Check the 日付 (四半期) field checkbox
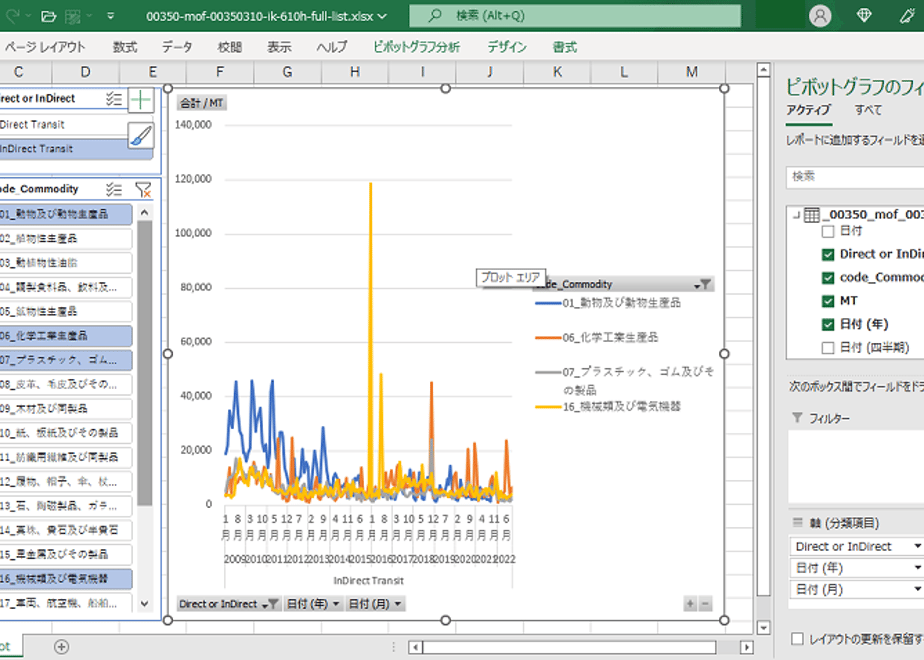The height and width of the screenshot is (660, 924). click(x=827, y=348)
